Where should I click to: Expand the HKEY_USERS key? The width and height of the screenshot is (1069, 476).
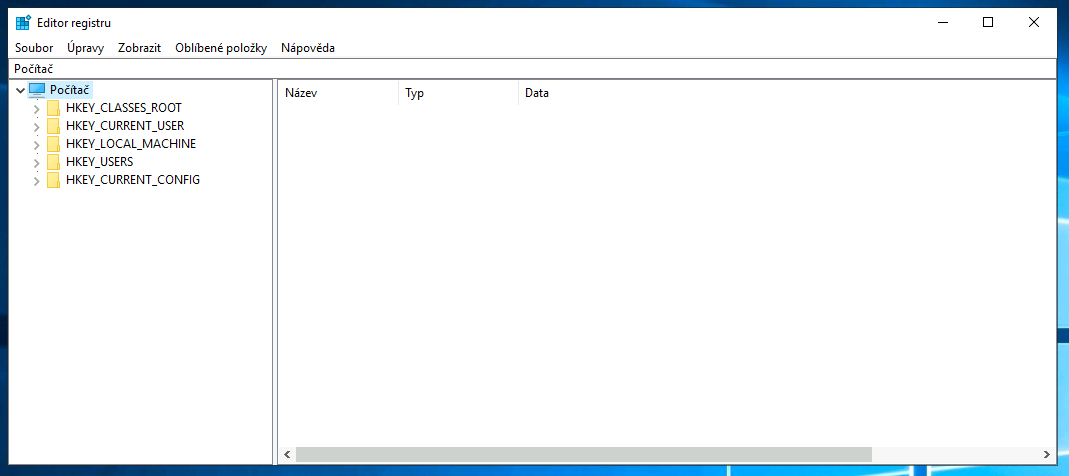[37, 162]
